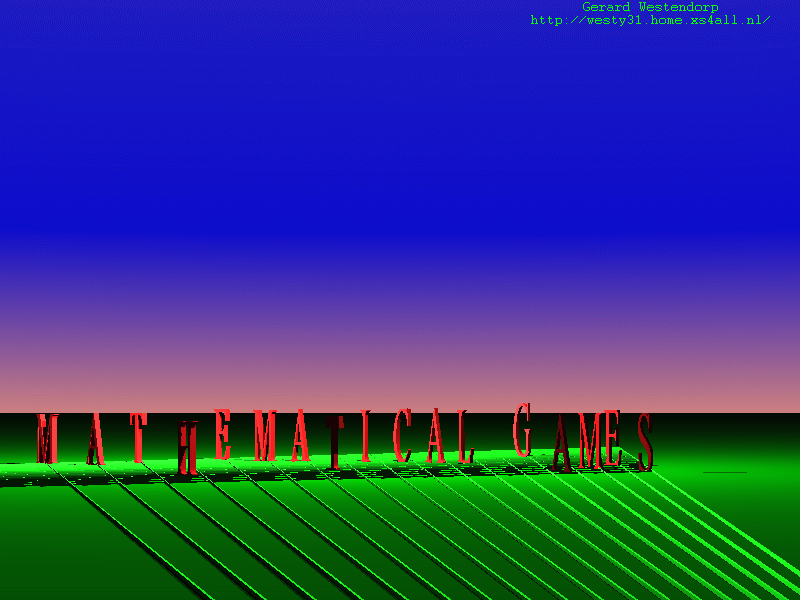Click the Gerard Westendorp author name
Screen dimensions: 800x600
click(x=650, y=7)
